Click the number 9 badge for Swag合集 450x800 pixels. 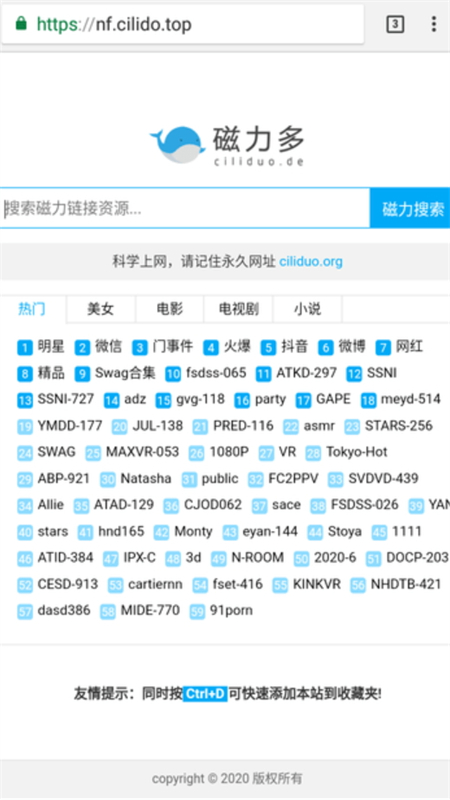click(82, 374)
